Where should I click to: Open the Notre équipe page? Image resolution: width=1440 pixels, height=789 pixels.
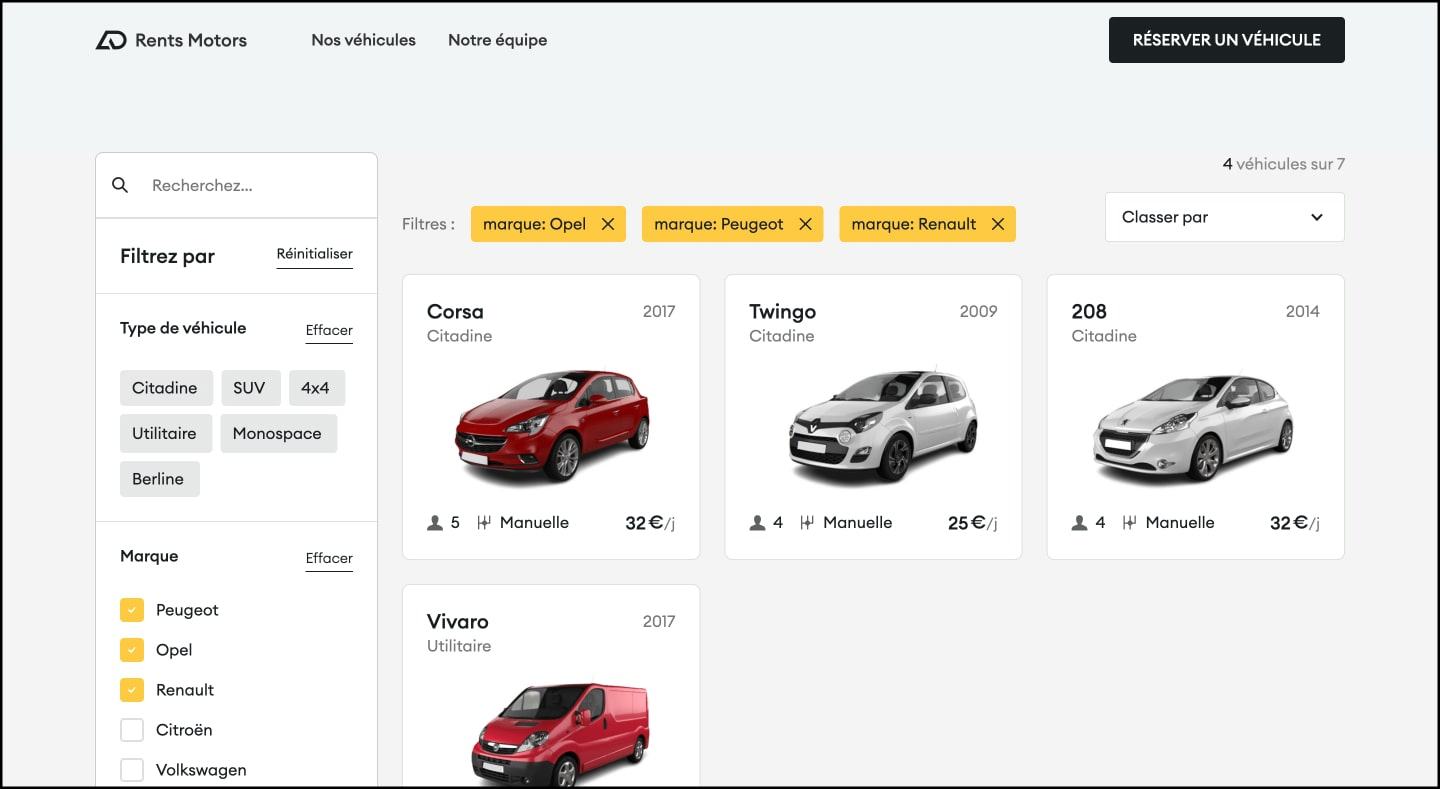click(x=497, y=40)
